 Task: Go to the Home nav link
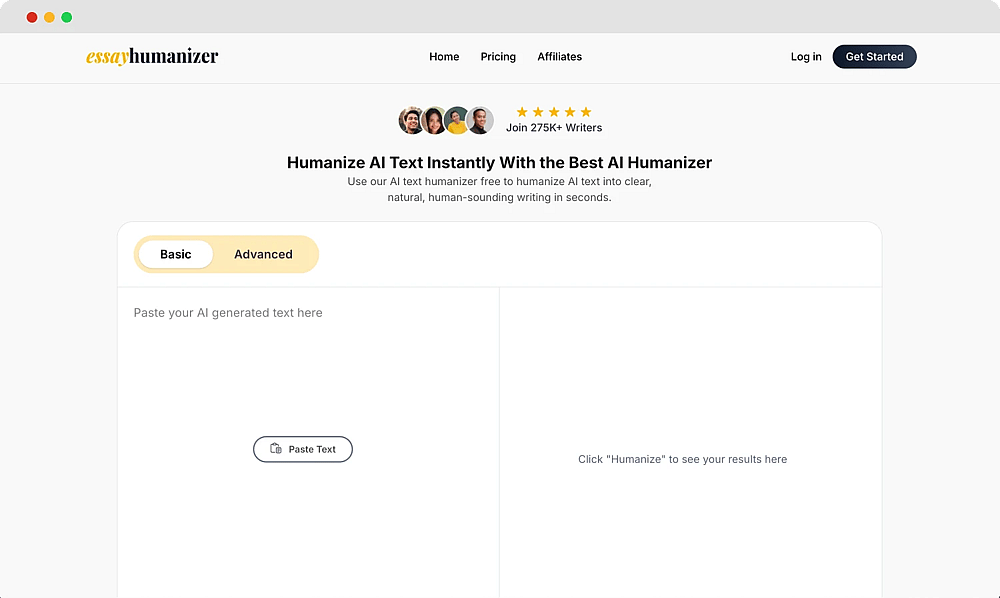point(444,57)
